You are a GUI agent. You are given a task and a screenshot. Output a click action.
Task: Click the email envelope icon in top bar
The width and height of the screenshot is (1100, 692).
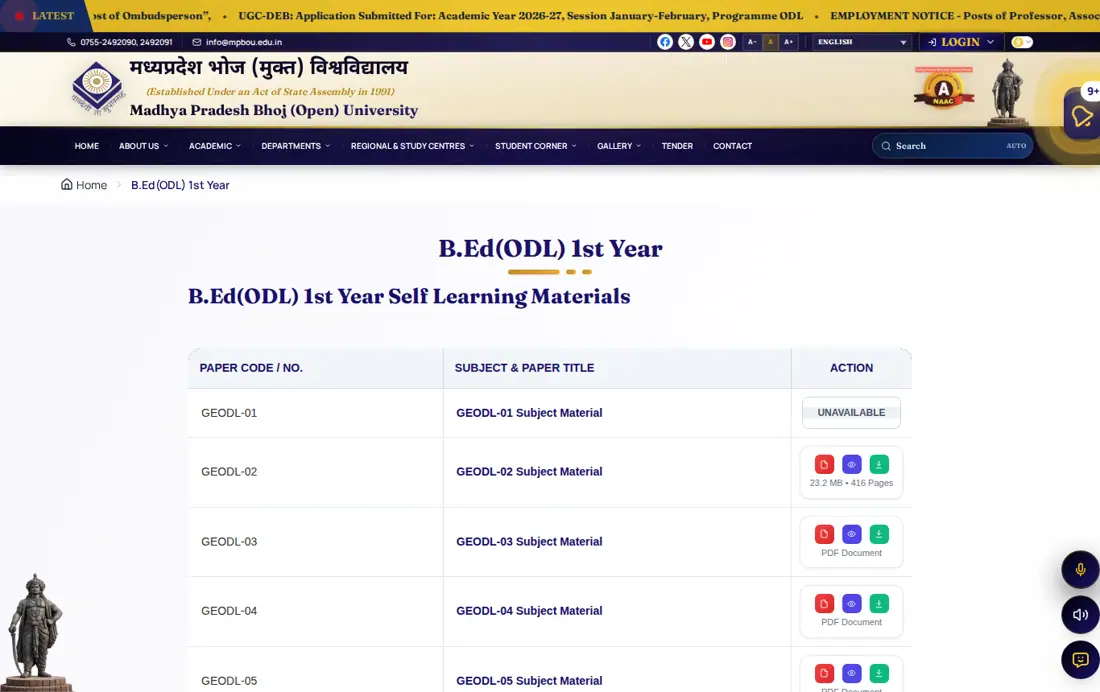[x=196, y=42]
